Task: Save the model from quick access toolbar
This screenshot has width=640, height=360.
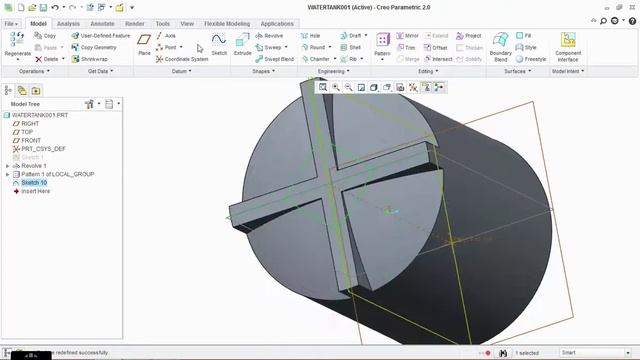Action: click(43, 7)
